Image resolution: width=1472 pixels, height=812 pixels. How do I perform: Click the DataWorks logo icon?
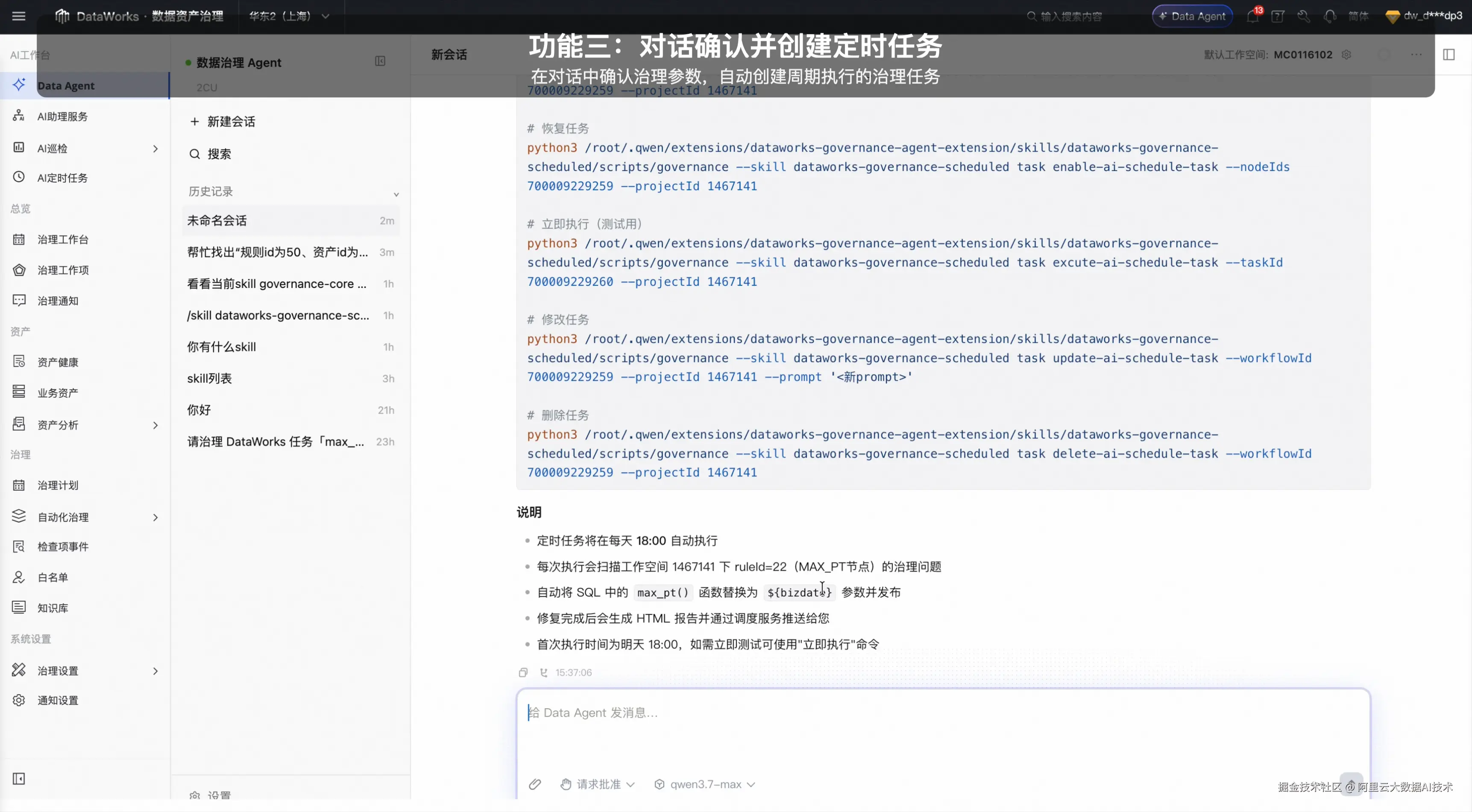tap(62, 16)
